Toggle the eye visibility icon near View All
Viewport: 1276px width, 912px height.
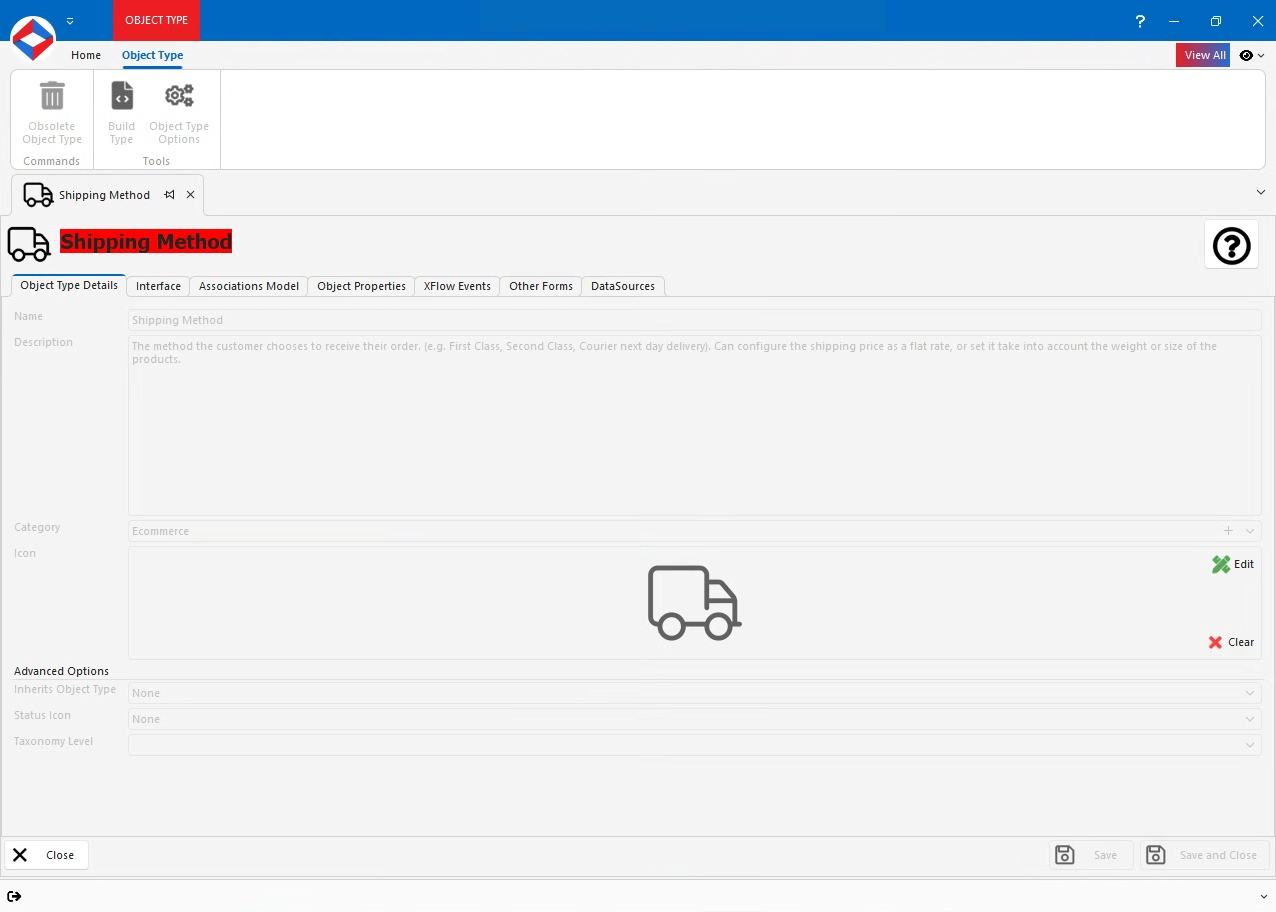[1245, 55]
